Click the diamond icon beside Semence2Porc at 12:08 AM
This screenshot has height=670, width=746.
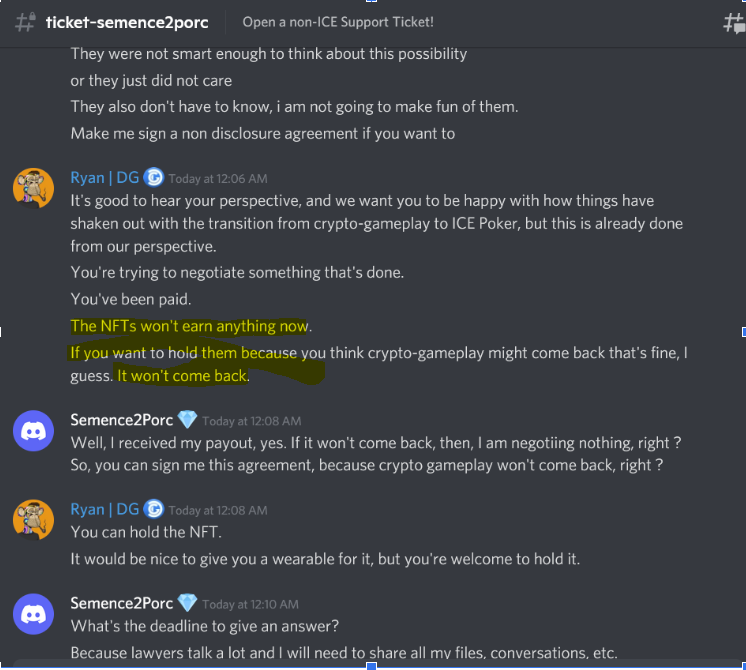(x=187, y=420)
